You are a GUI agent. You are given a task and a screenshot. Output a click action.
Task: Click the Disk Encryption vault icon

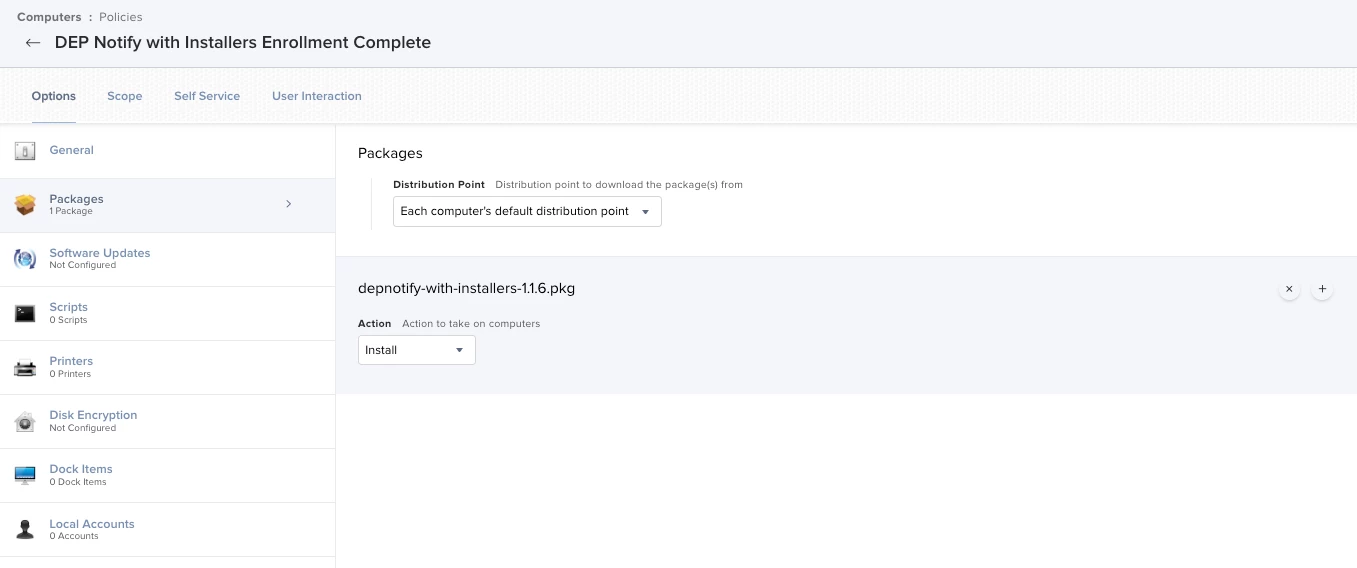pyautogui.click(x=25, y=421)
